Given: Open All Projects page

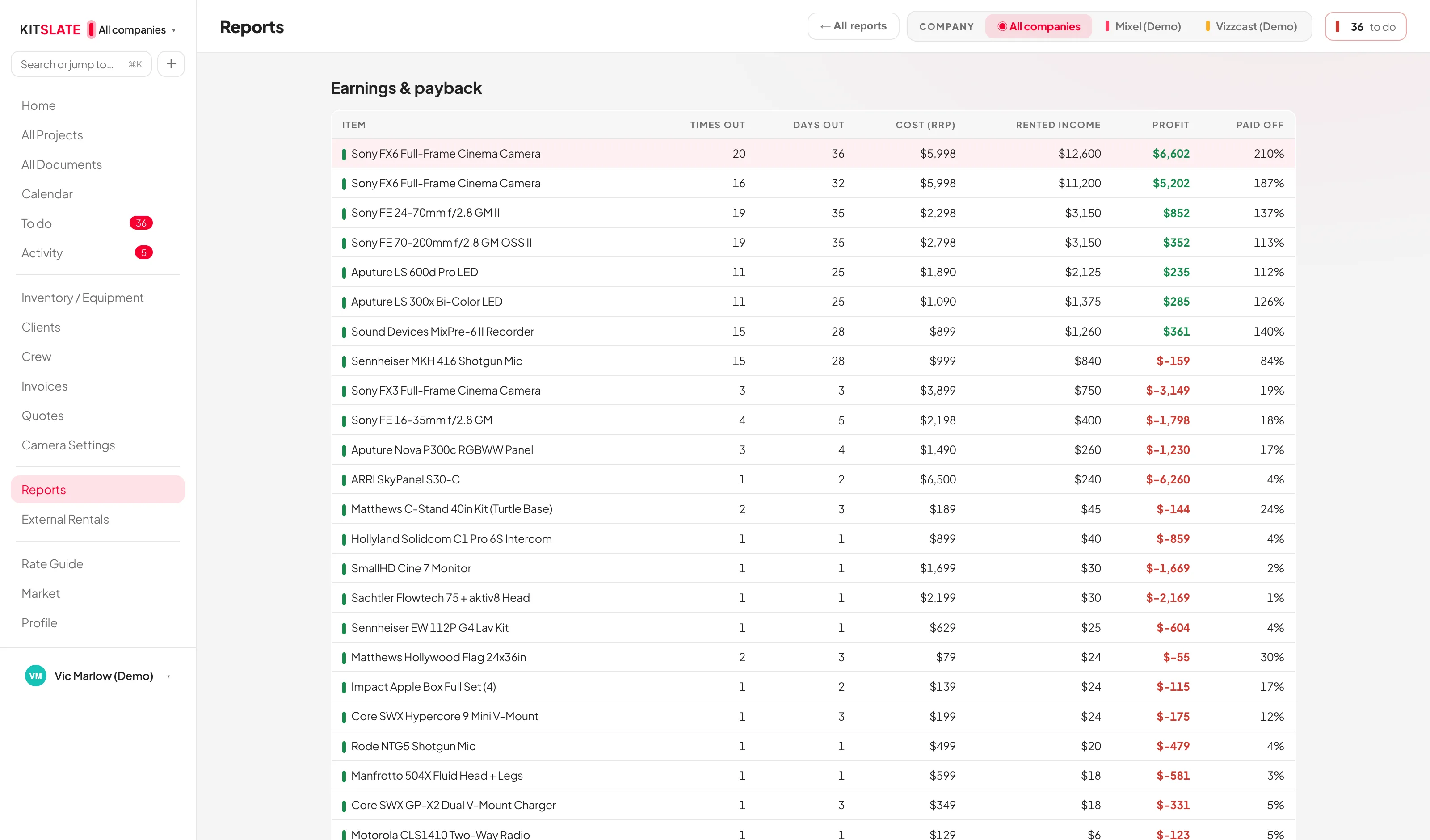Looking at the screenshot, I should (x=52, y=135).
